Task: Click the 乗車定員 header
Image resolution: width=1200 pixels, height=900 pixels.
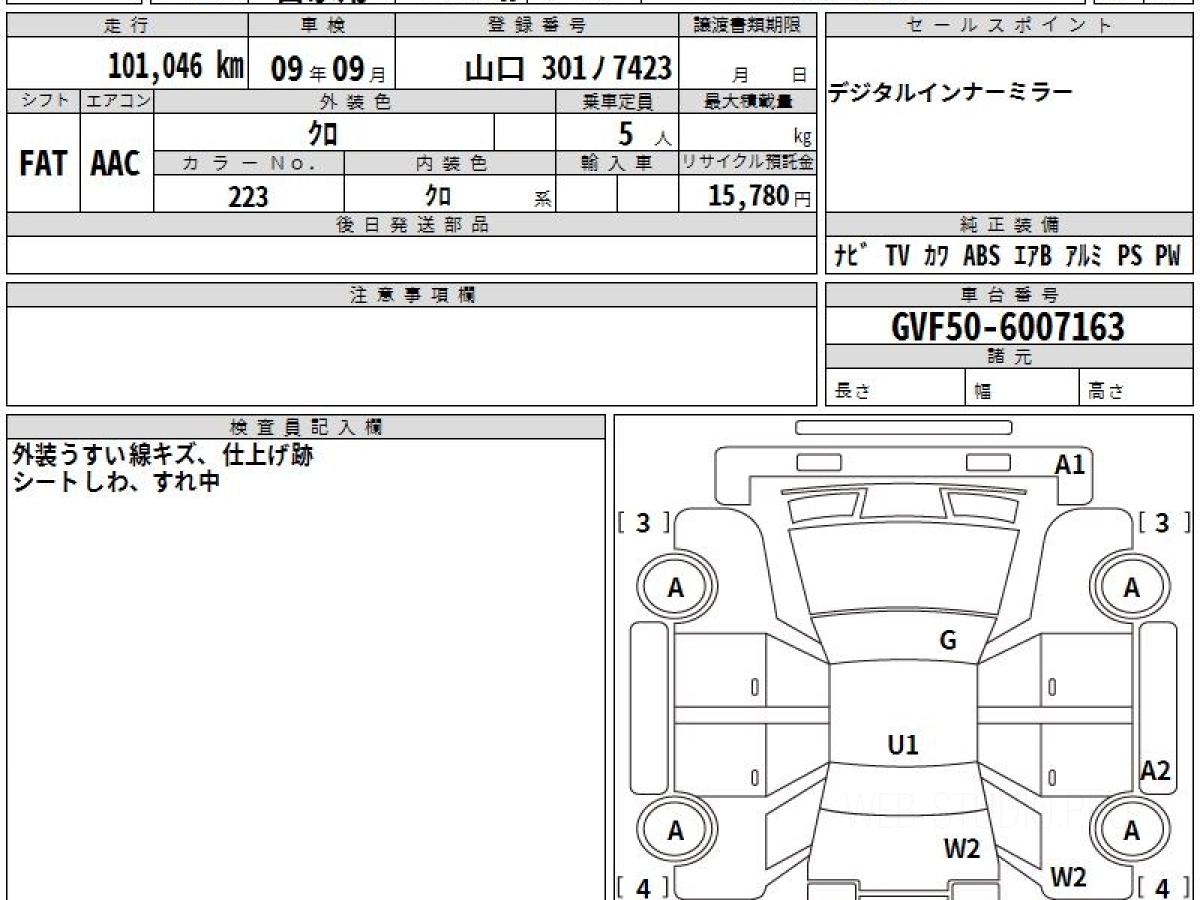Action: [x=617, y=101]
